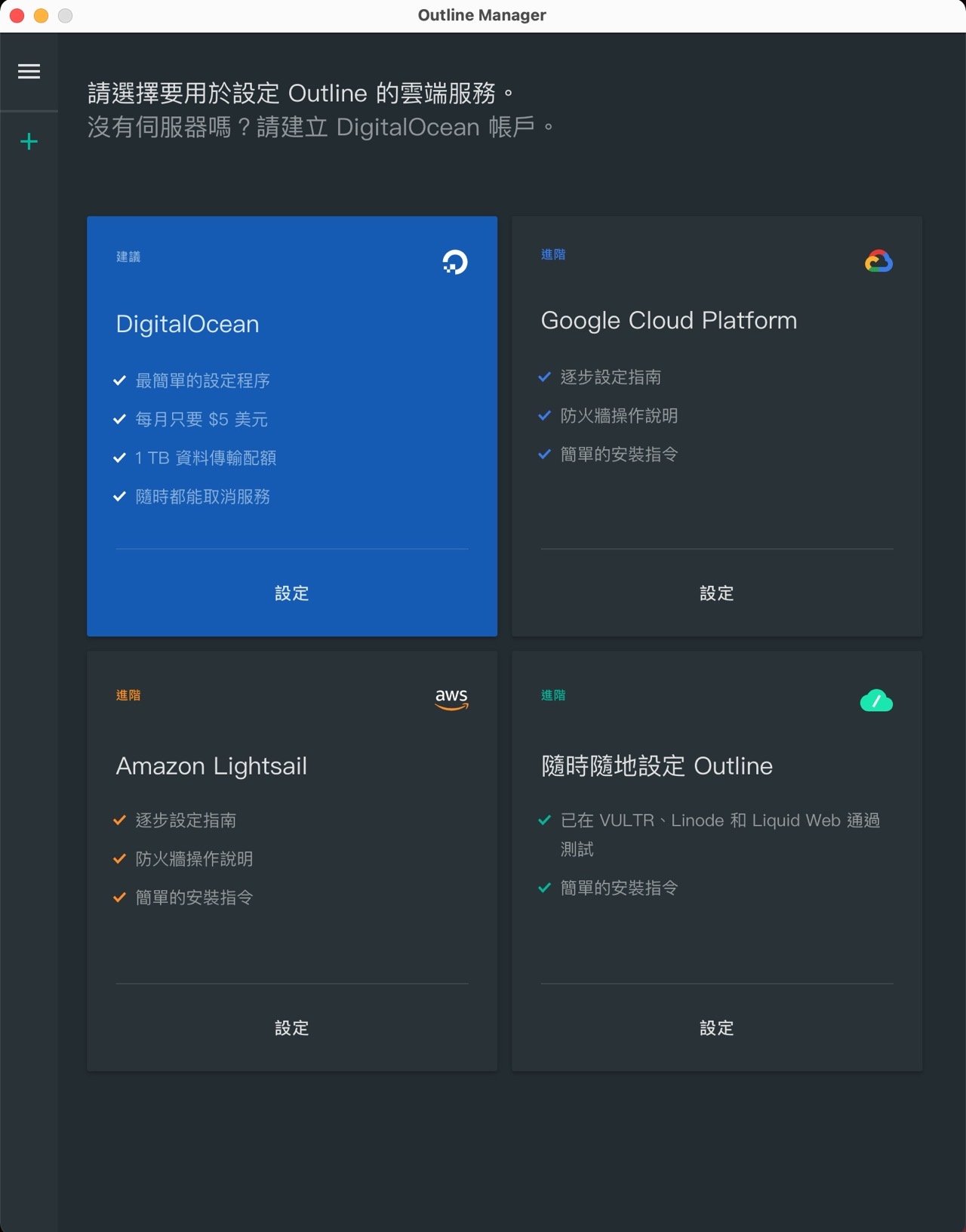Click 簡單的安裝指令 under Amazon Lightsail
The height and width of the screenshot is (1232, 966).
click(x=194, y=897)
